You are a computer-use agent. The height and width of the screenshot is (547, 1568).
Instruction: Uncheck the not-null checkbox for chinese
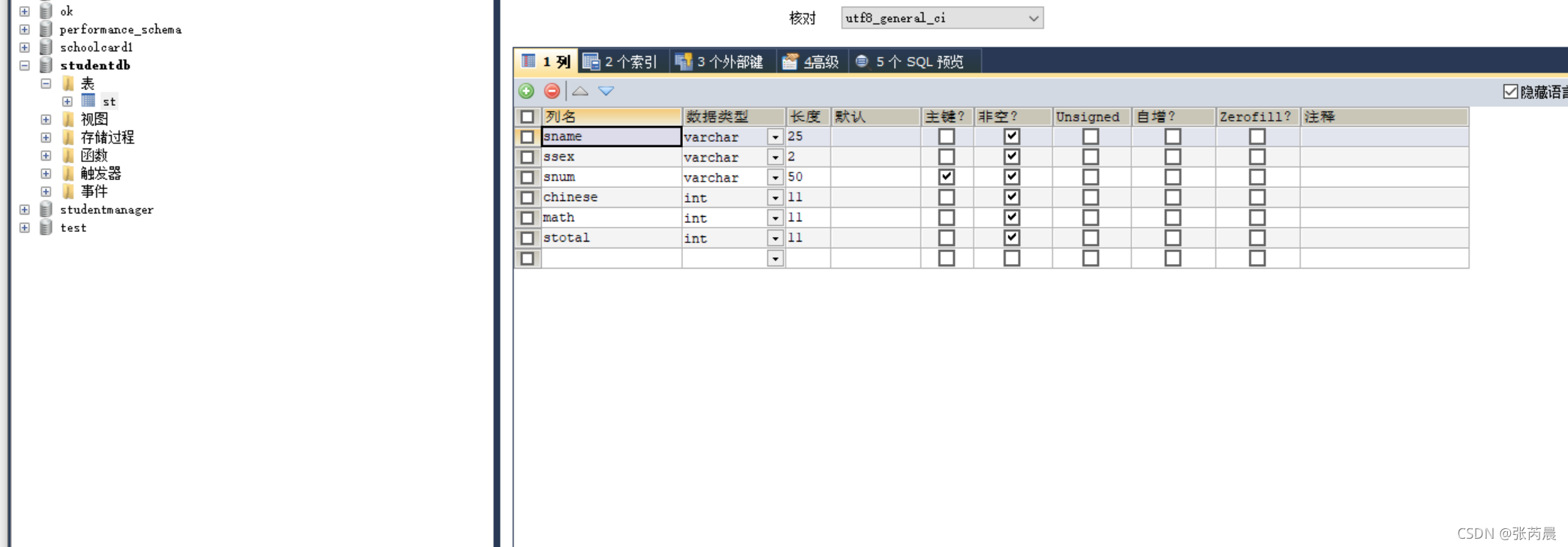point(1012,197)
